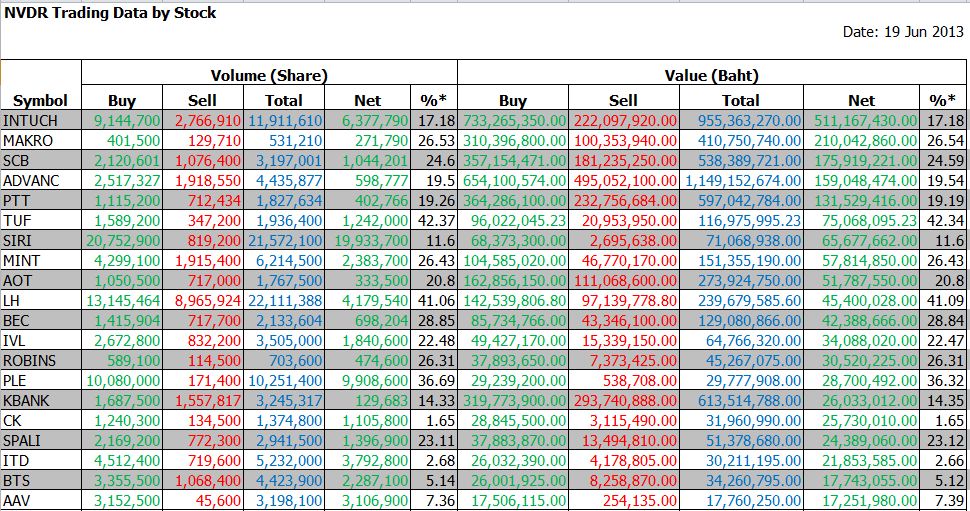Select the INTUCH symbol cell

point(41,121)
